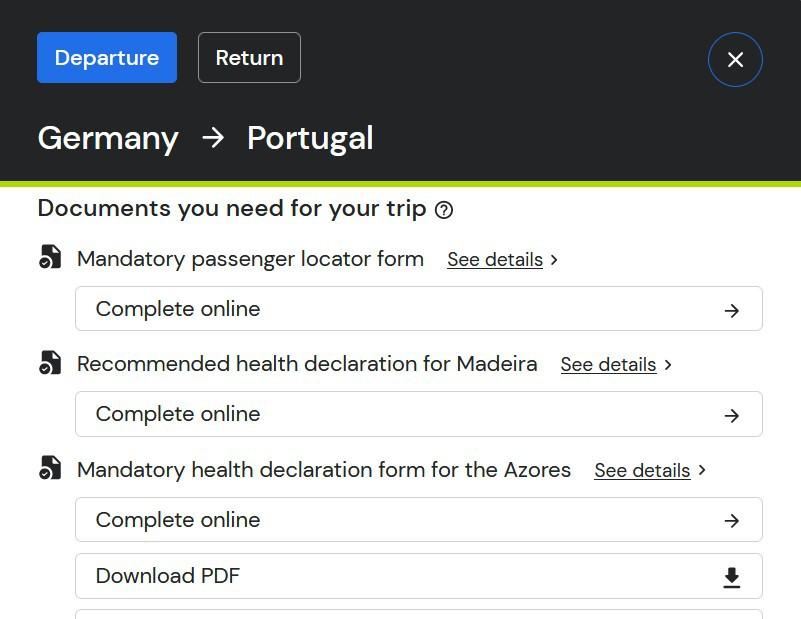Open See details for passenger locator form
Screen dimensions: 801x619
(x=494, y=259)
